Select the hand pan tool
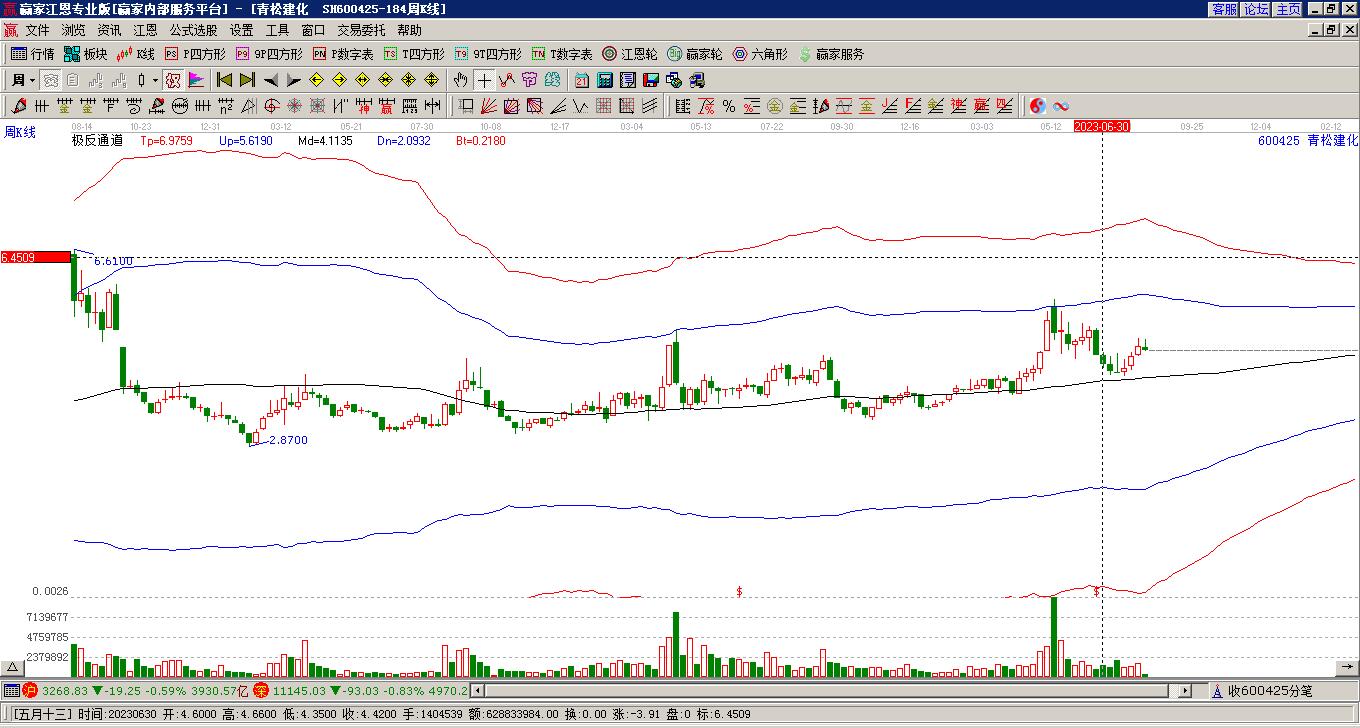This screenshot has width=1360, height=728. tap(461, 80)
